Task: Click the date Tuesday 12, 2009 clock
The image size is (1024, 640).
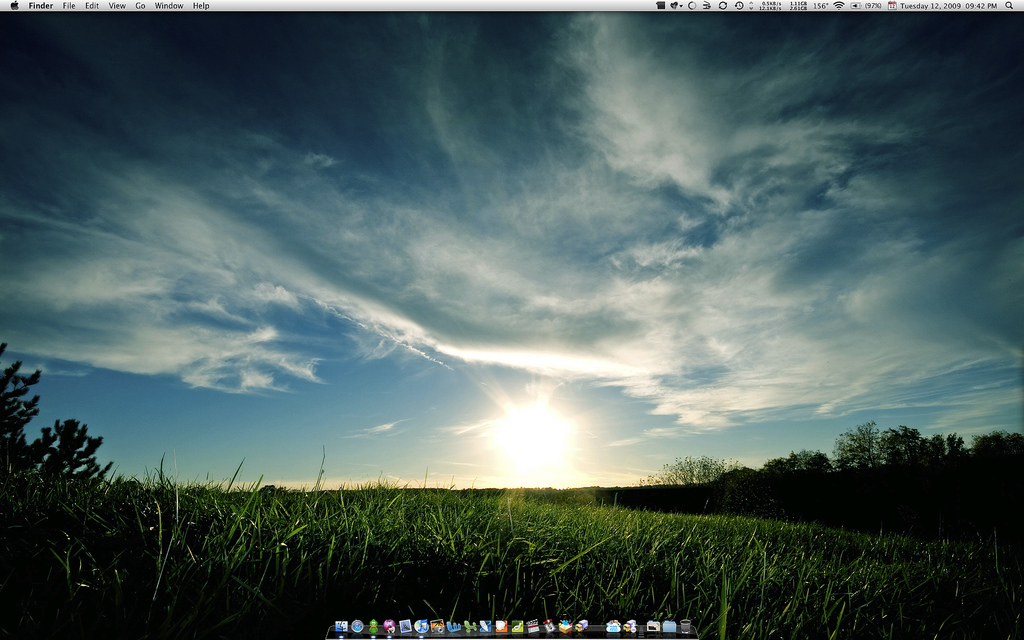Action: 948,5
